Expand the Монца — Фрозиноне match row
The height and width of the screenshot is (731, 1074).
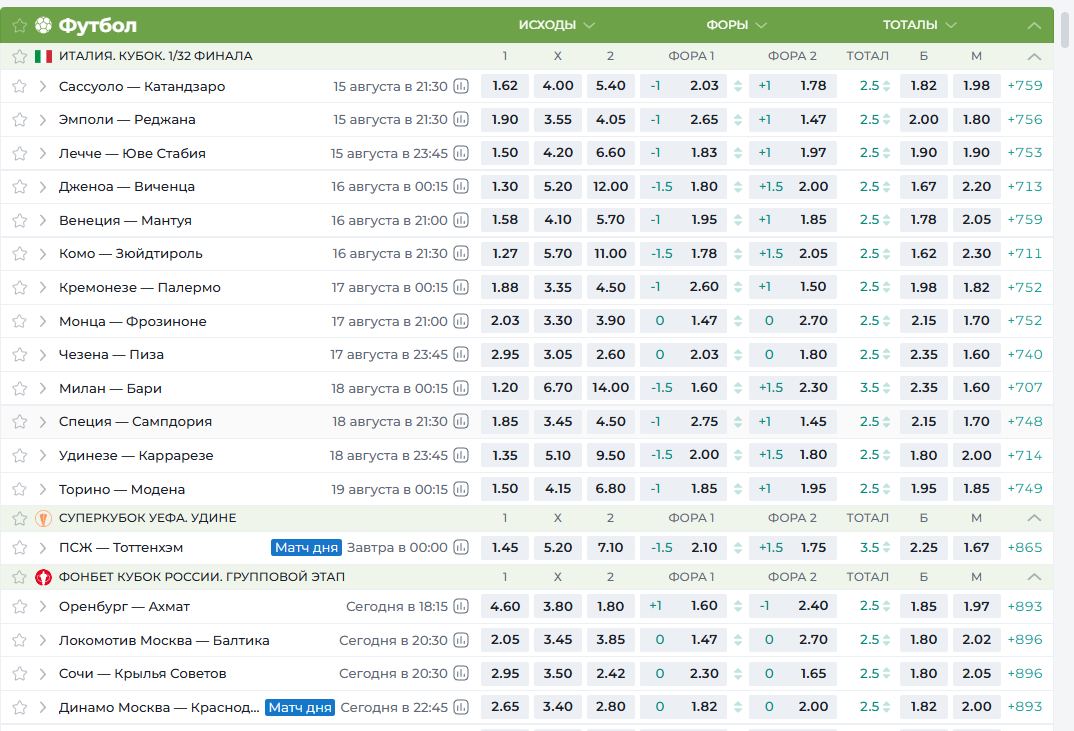42,321
